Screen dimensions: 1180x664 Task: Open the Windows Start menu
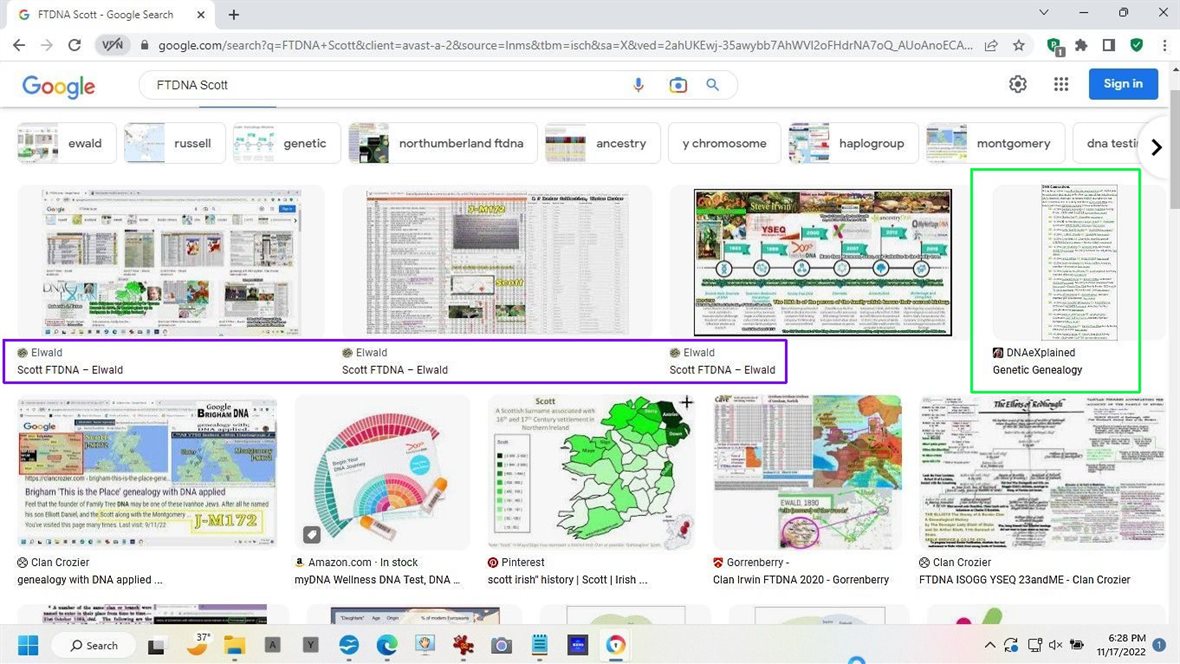pos(27,645)
